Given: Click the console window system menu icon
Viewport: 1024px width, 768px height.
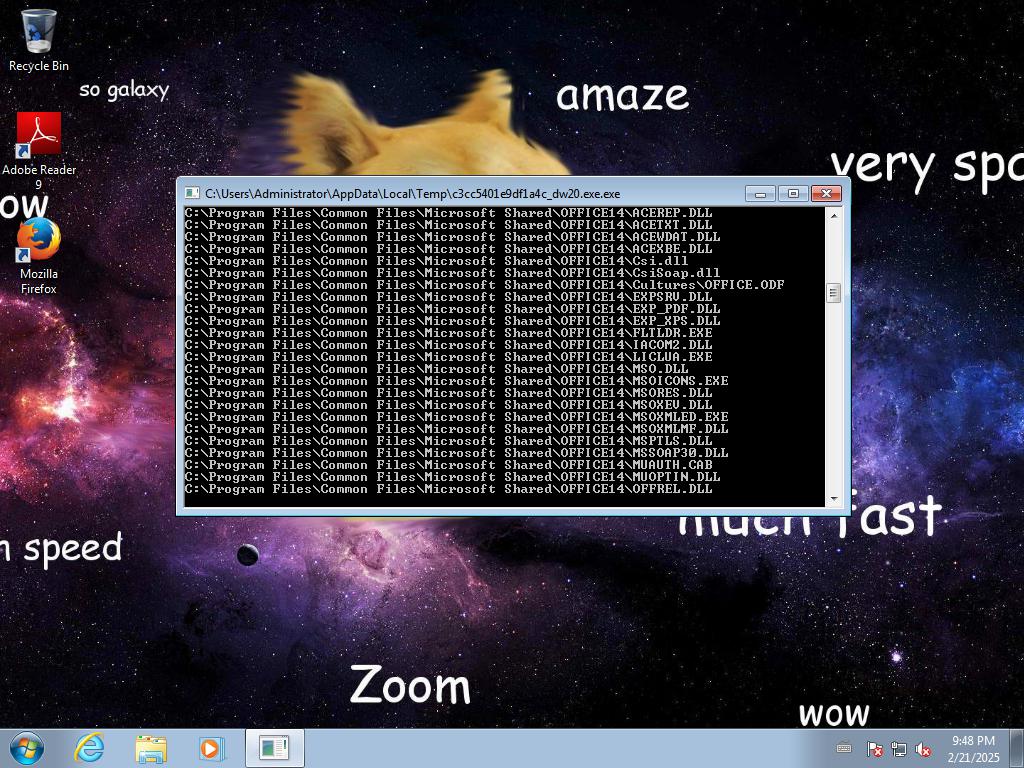Looking at the screenshot, I should click(191, 193).
